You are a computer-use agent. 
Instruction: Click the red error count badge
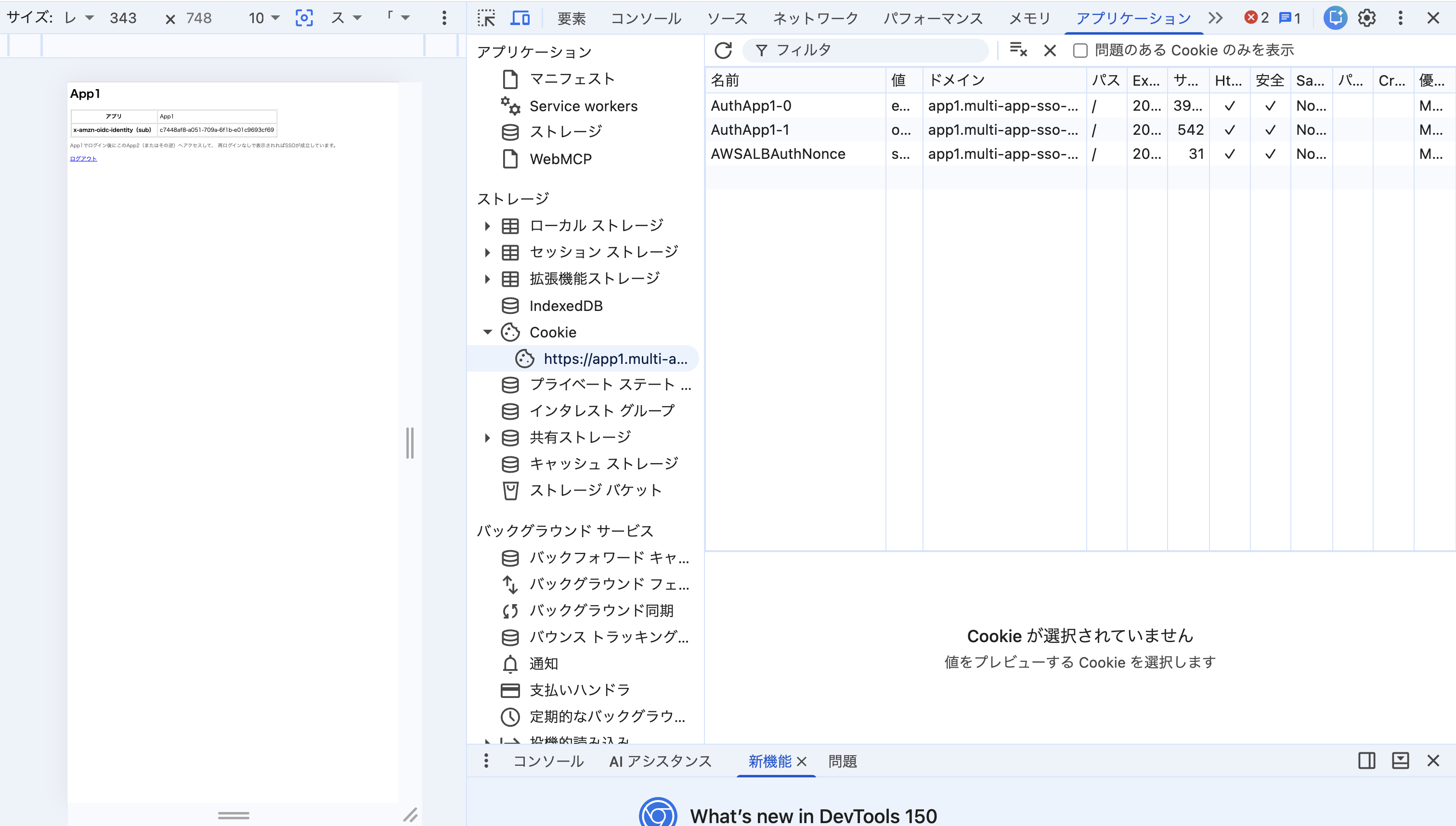pyautogui.click(x=1257, y=18)
